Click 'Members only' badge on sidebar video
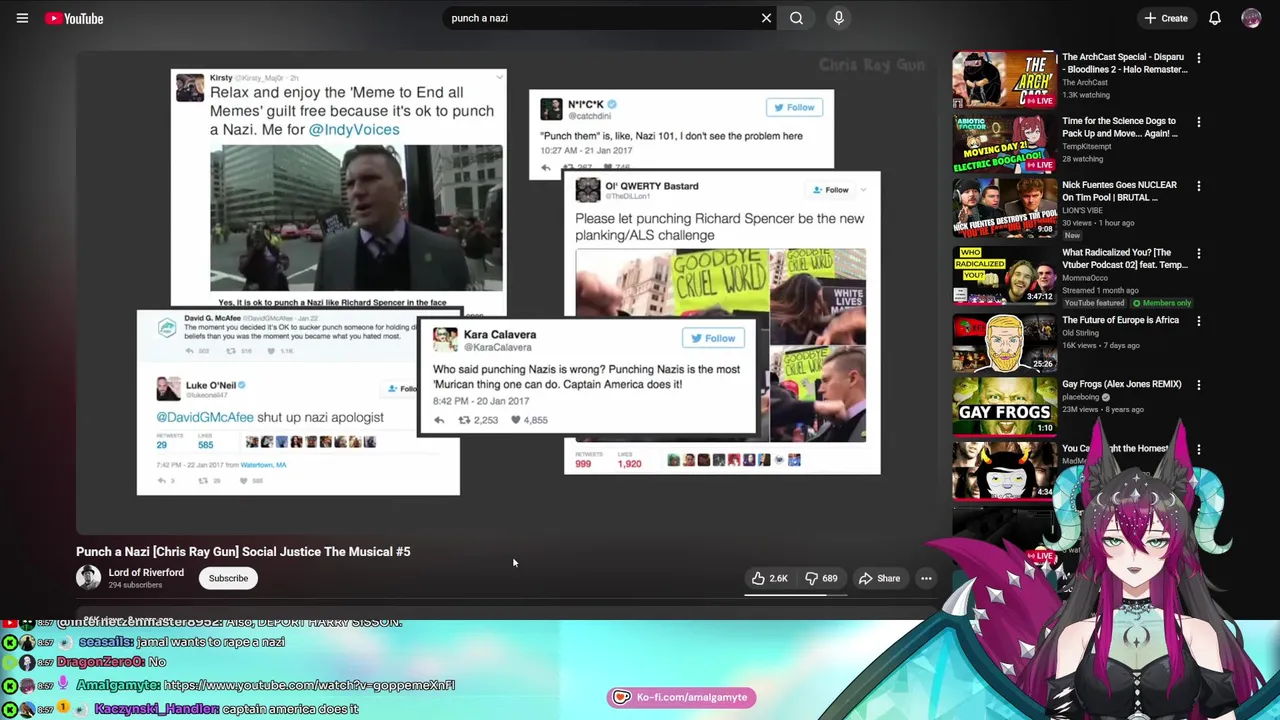The width and height of the screenshot is (1280, 720). (x=1161, y=303)
